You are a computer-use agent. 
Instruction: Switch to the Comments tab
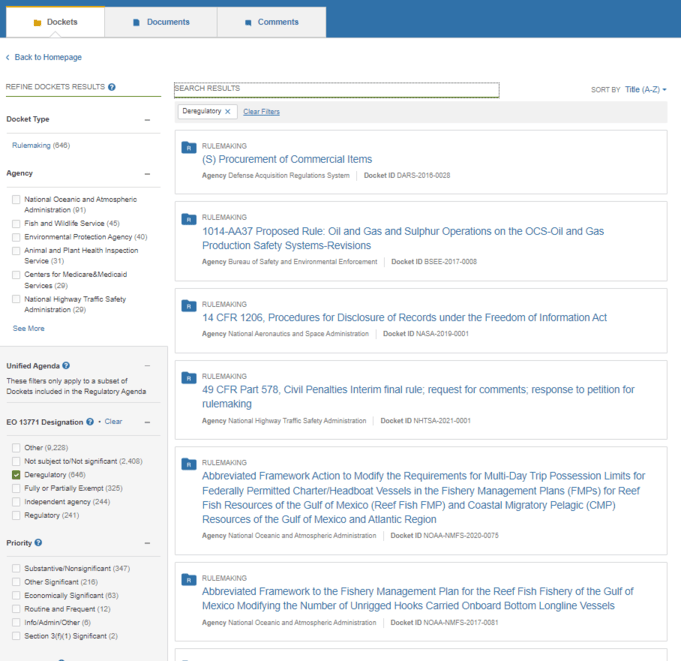[x=271, y=22]
